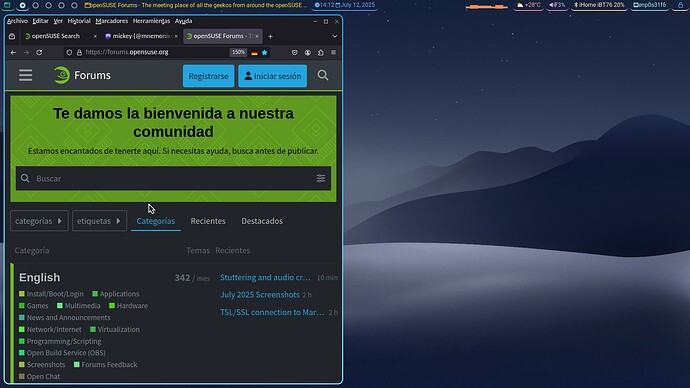Click the iHome iBT76 Bluetooth indicator

[x=599, y=5]
